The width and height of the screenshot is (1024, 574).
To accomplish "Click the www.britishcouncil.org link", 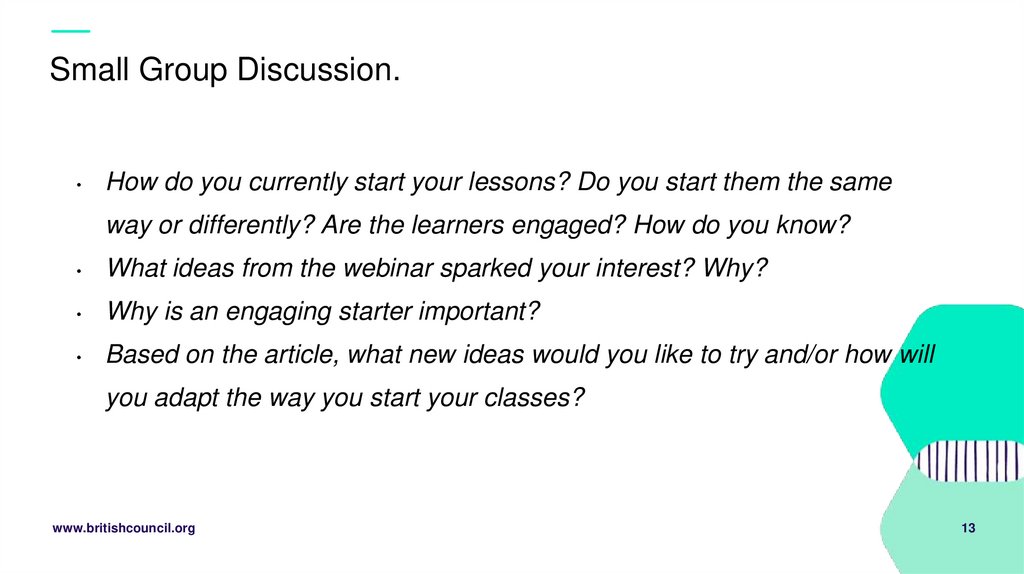I will (x=123, y=528).
